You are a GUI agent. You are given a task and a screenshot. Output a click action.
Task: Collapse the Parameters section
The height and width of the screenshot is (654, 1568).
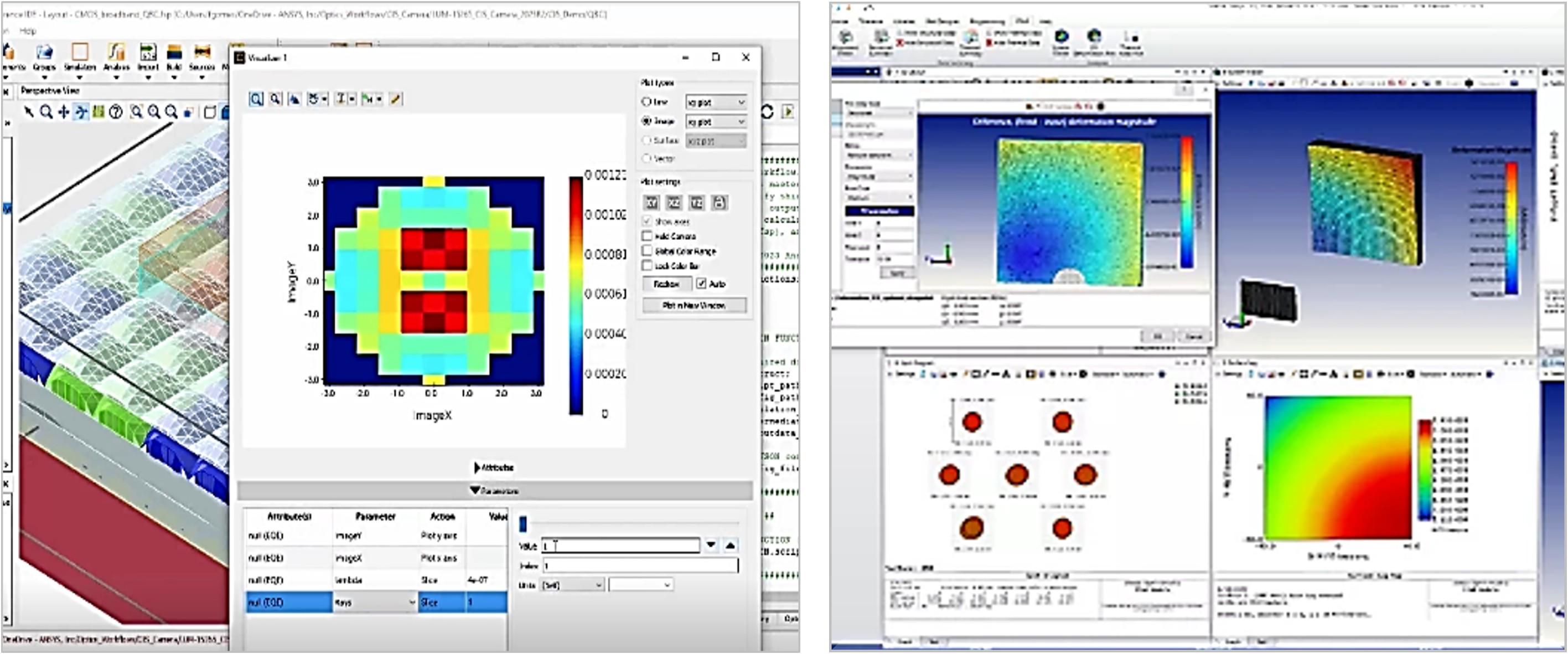click(494, 491)
